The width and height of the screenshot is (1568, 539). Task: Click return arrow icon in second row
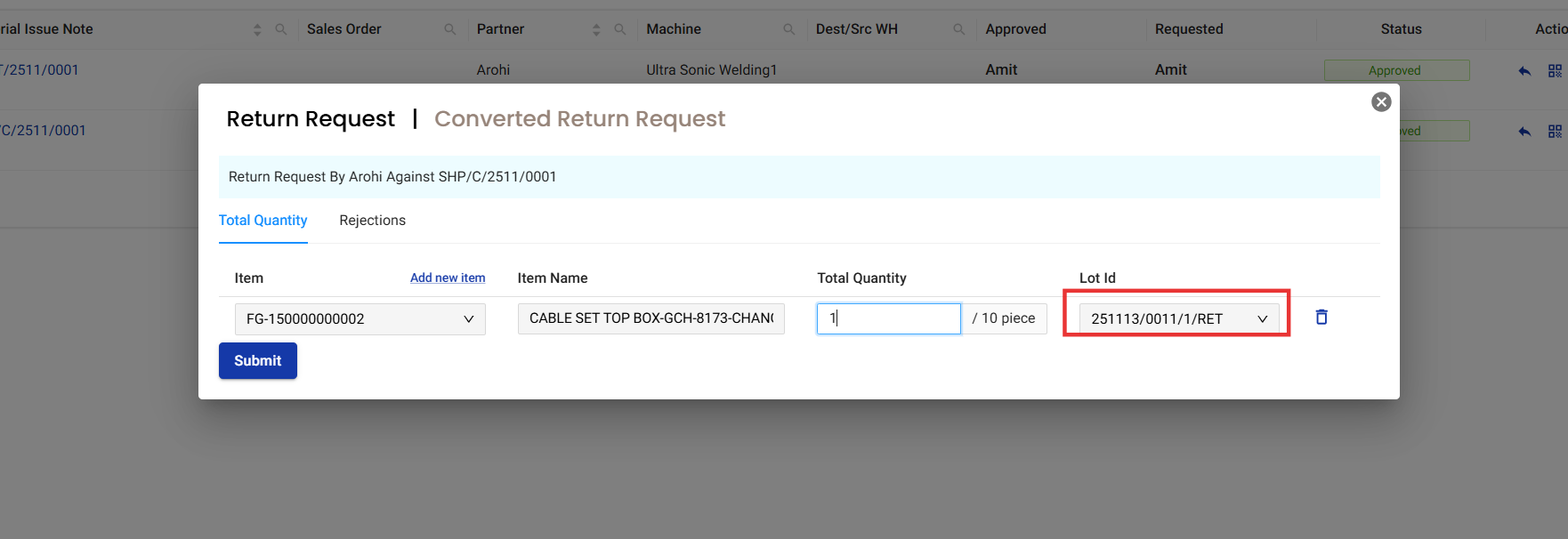1524,132
